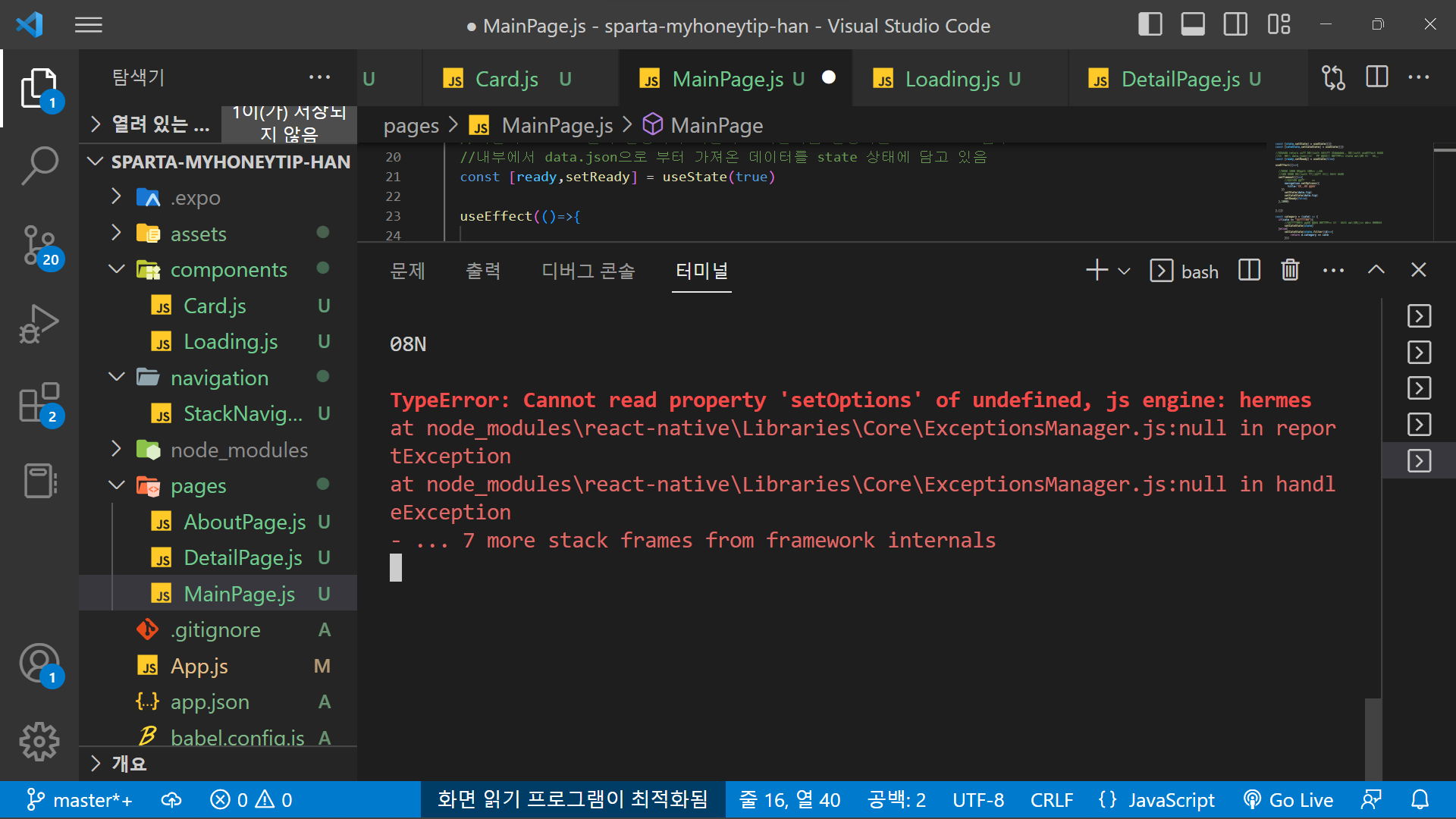Switch to the 디버그 콘솔 tab
The height and width of the screenshot is (819, 1456).
point(588,271)
